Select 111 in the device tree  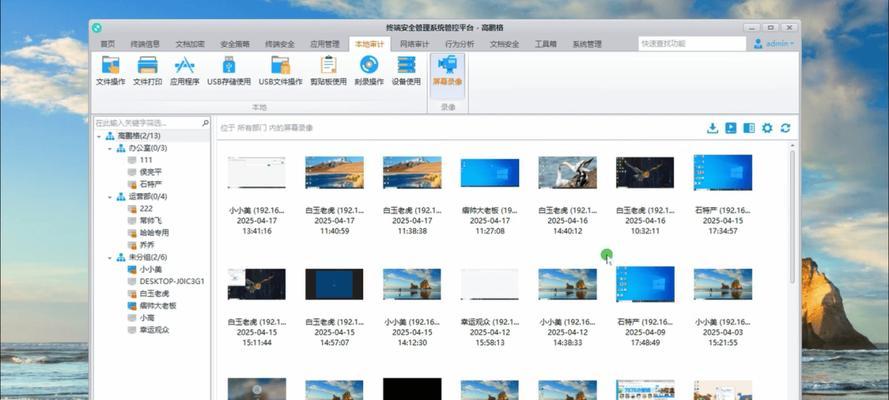pyautogui.click(x=146, y=160)
